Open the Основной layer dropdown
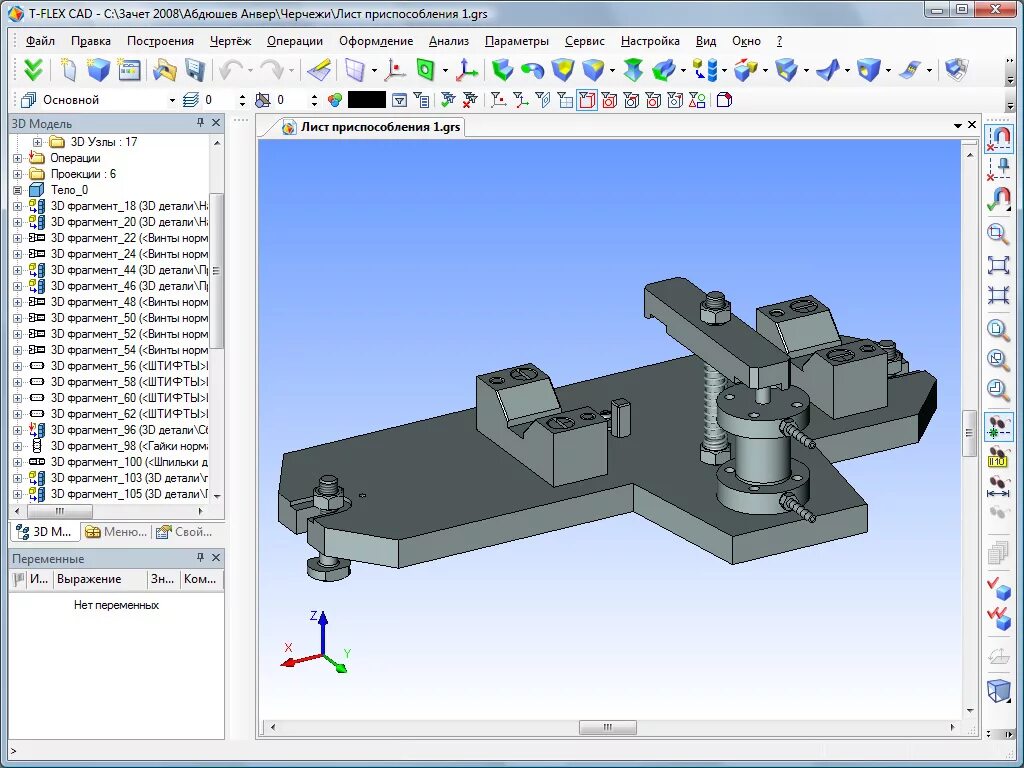This screenshot has height=768, width=1024. point(172,101)
